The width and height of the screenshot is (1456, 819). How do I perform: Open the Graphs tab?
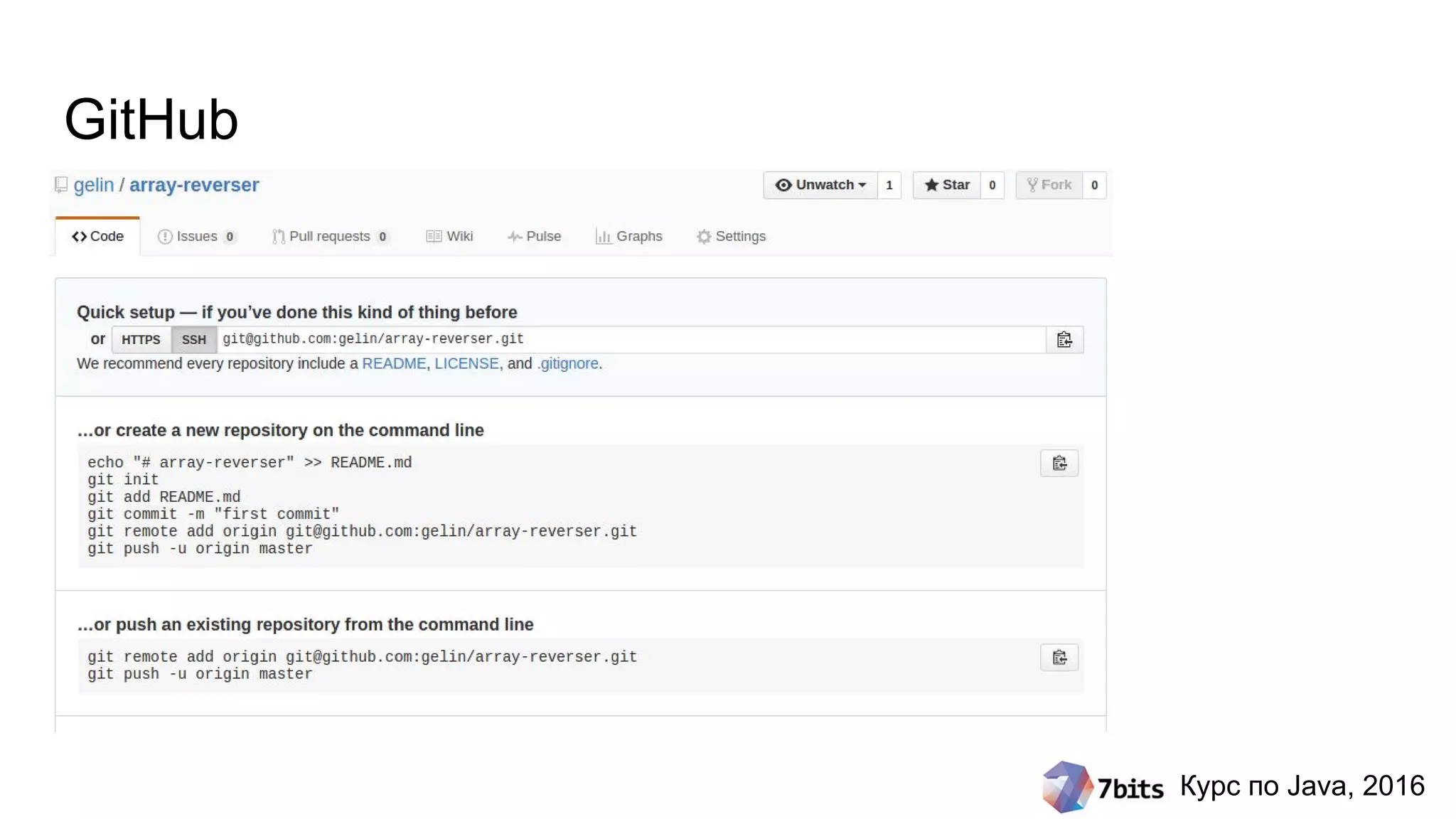[629, 236]
